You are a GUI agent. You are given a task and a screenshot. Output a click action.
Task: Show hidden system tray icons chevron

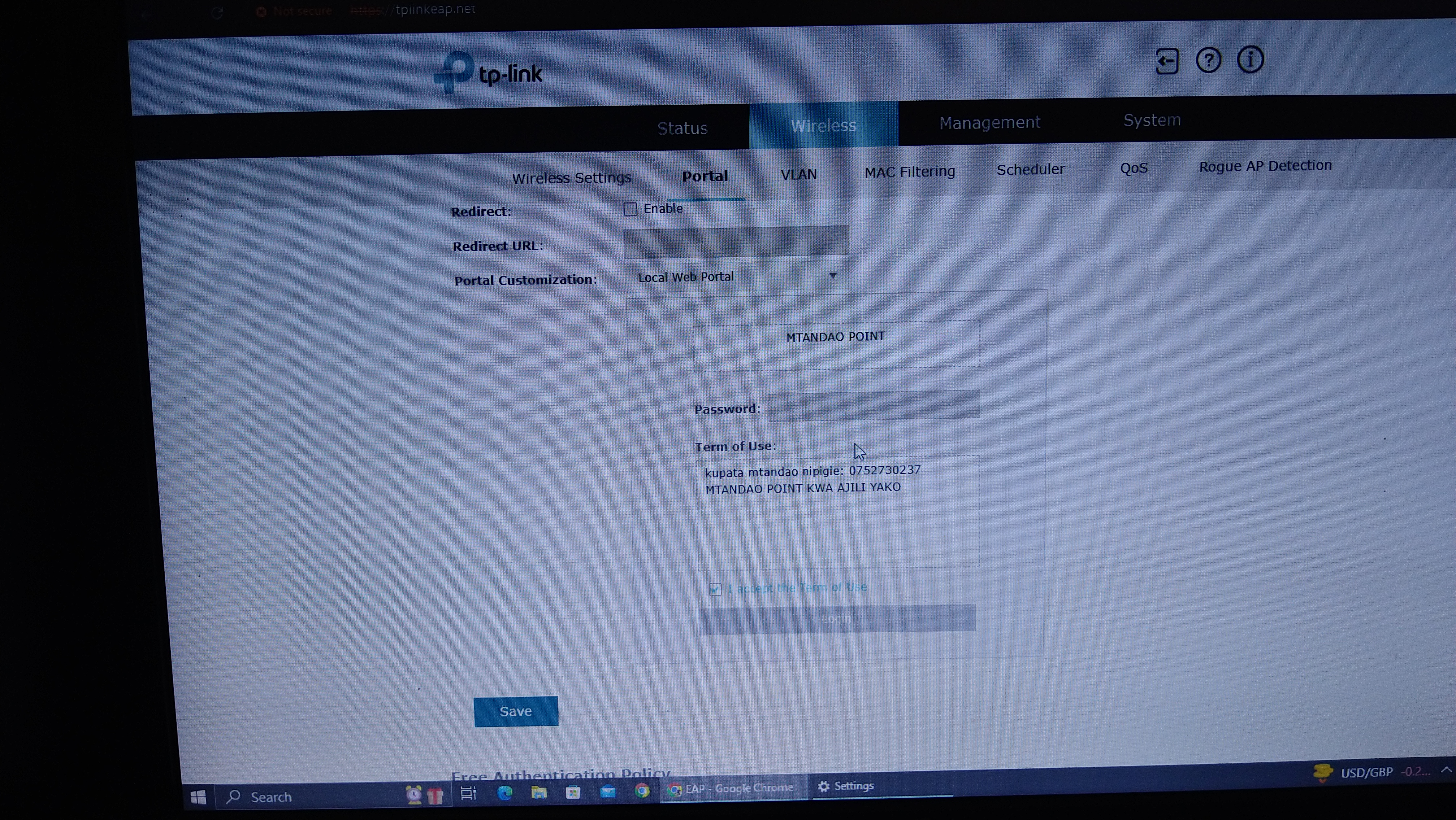(1446, 770)
